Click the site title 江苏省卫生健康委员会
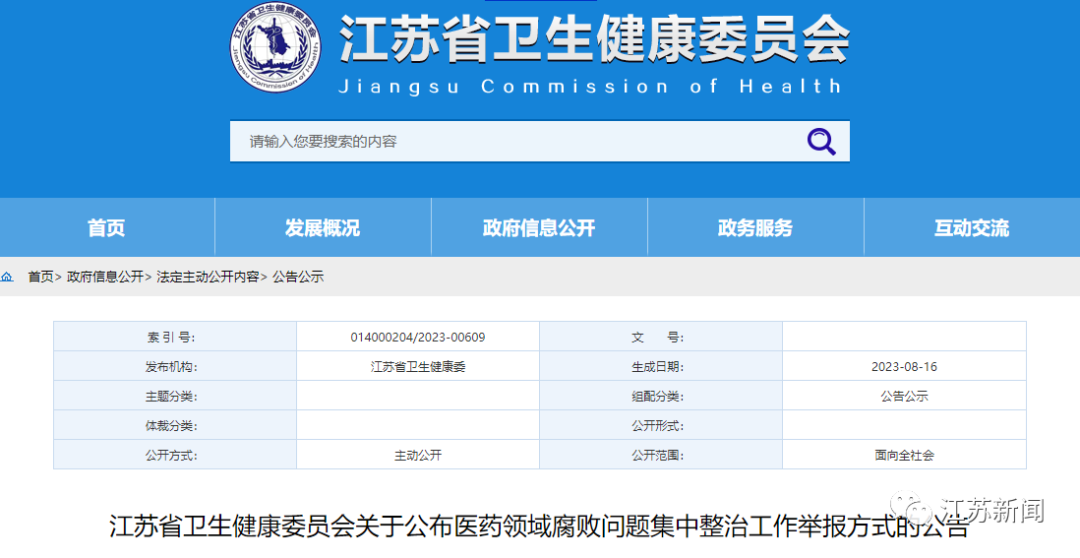 (594, 40)
